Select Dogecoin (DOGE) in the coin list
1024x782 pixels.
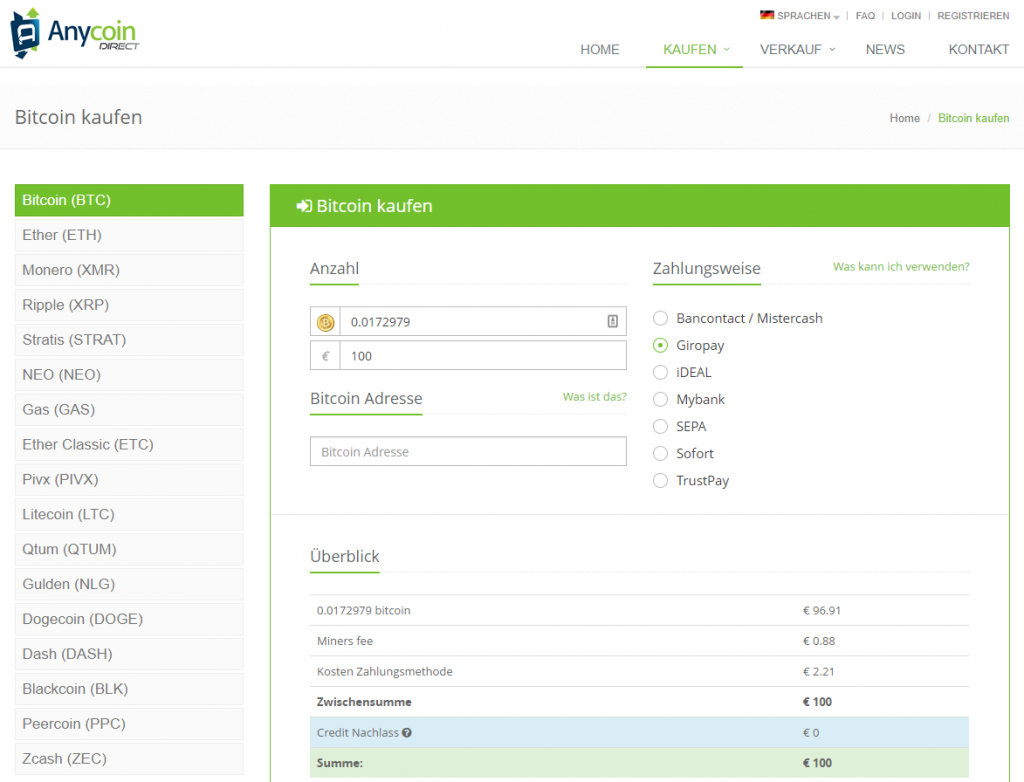click(129, 619)
